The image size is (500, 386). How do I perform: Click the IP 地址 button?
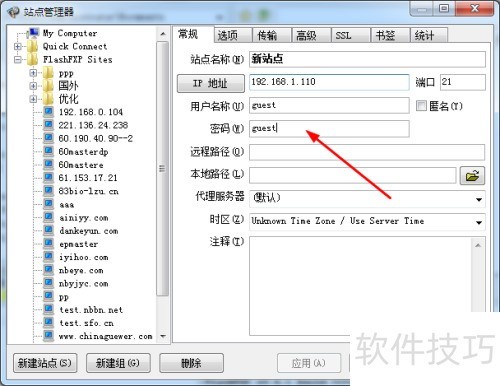point(211,83)
